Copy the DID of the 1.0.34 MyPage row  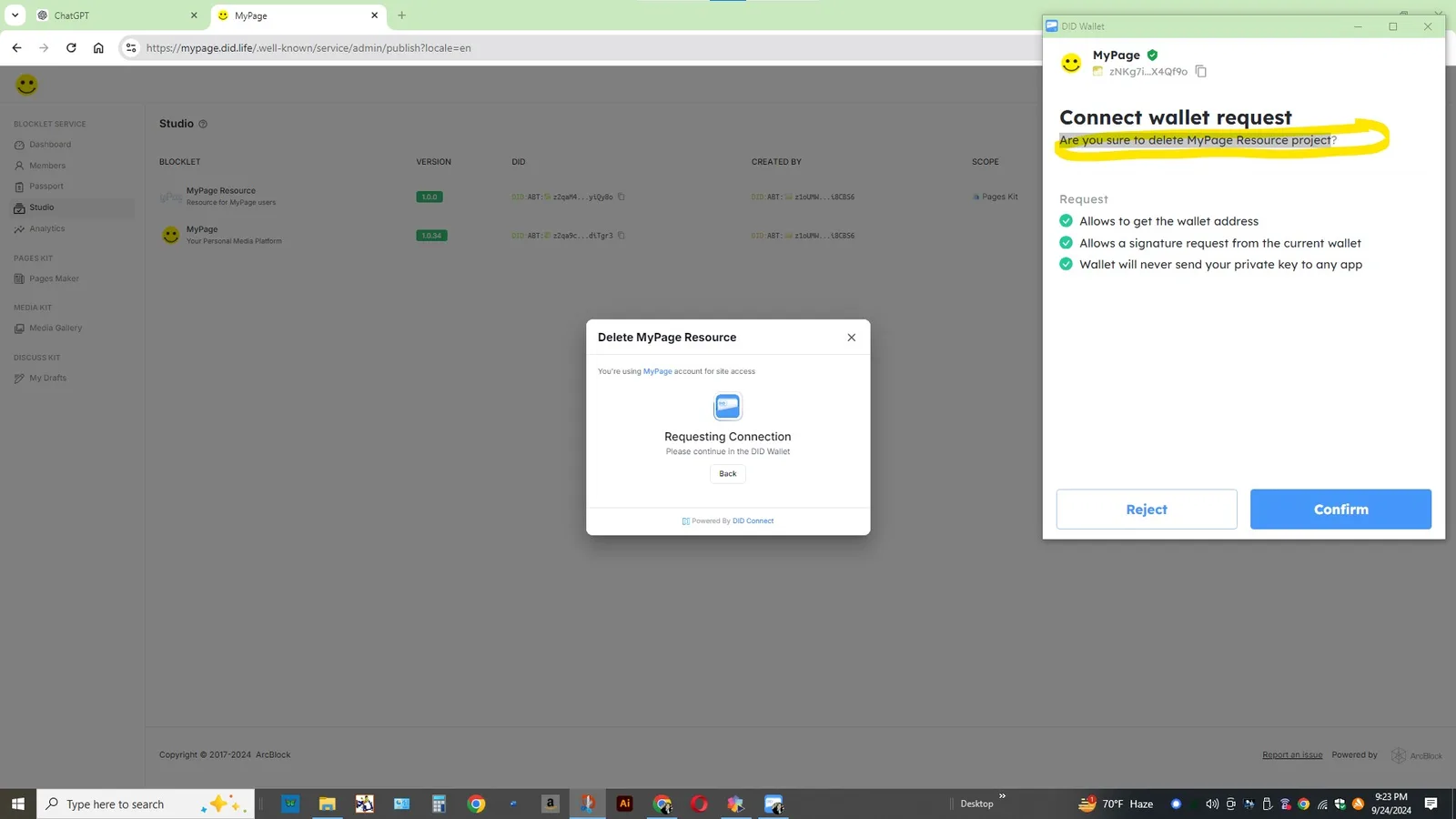622,236
